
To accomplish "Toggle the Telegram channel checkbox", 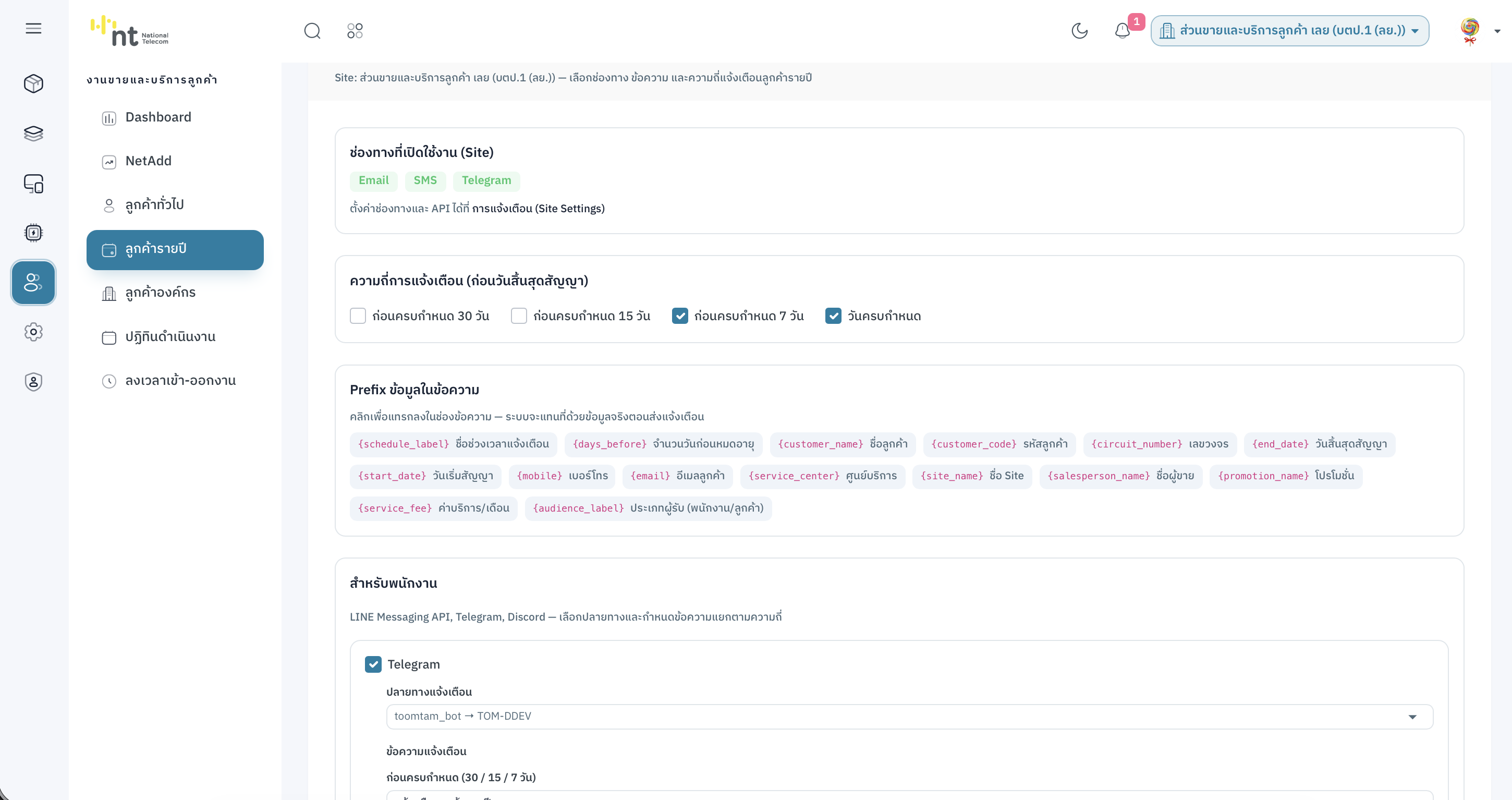I will coord(373,664).
